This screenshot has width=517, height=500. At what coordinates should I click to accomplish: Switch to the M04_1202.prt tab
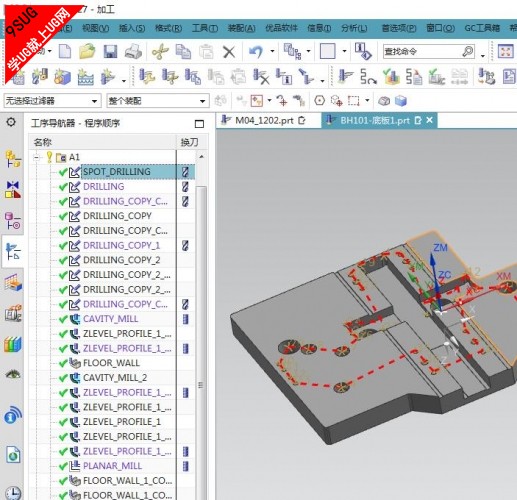264,120
